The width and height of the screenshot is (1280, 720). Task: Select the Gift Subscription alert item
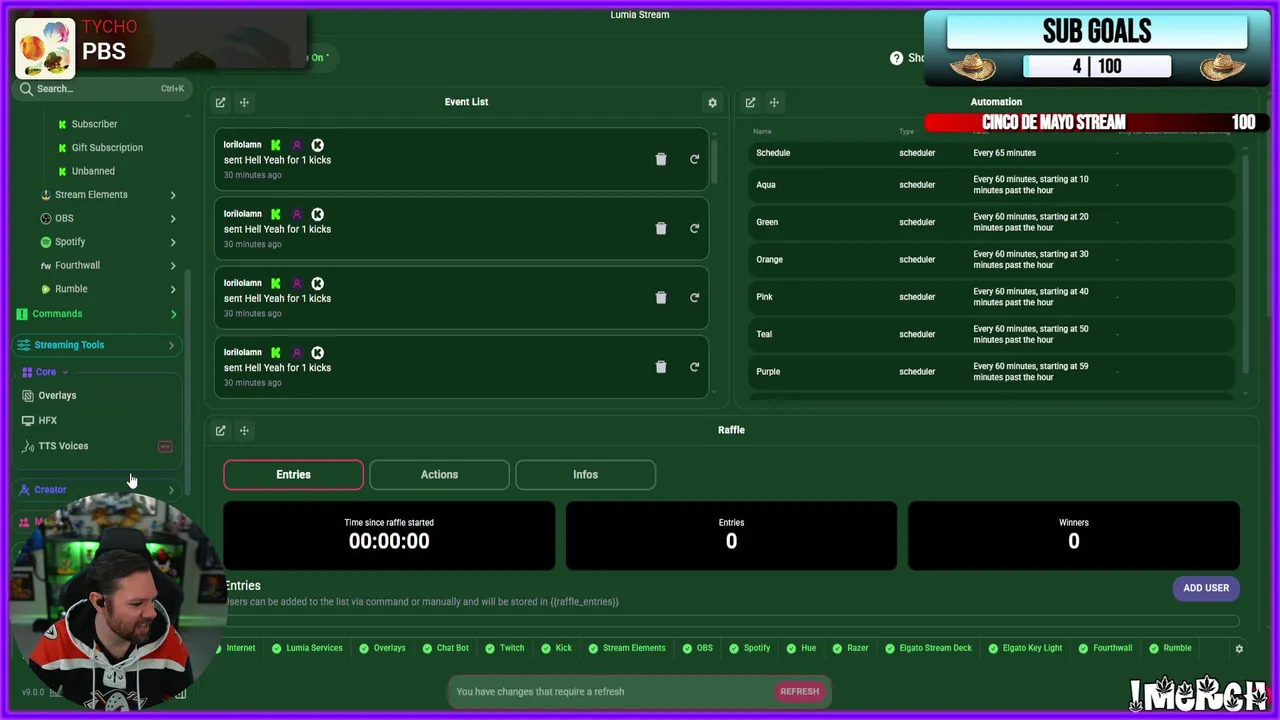pos(107,148)
